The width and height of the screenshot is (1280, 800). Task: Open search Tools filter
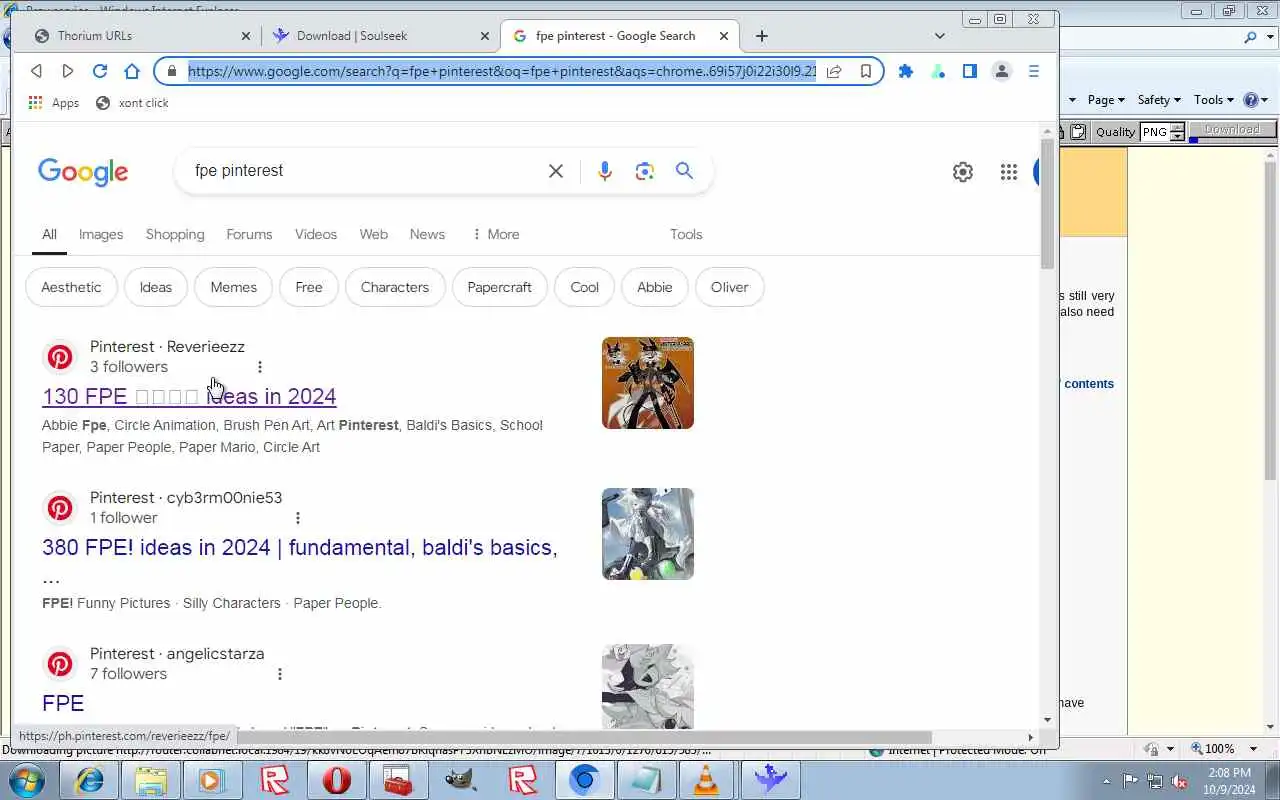(686, 234)
